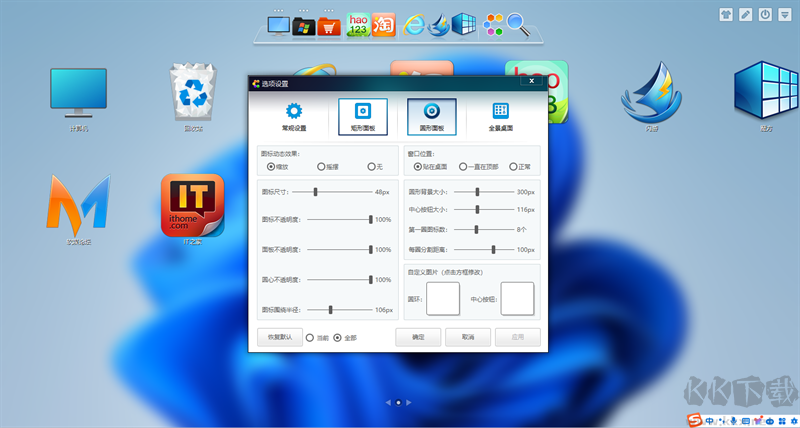Click the soft keyboard icon in Sogou bar
800x428 pixels.
pyautogui.click(x=746, y=421)
